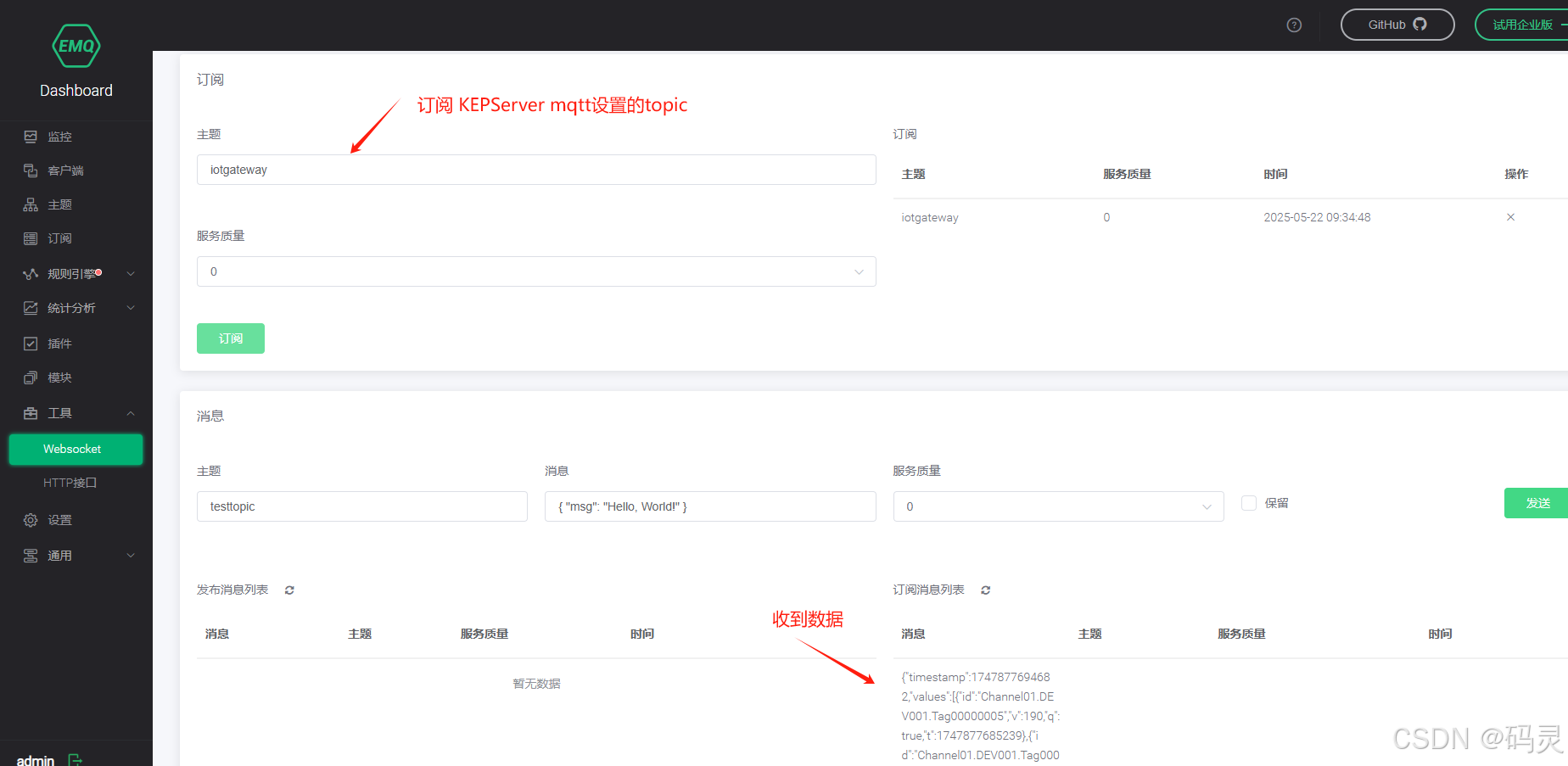Open the help question-mark icon
Screen dimensions: 1568x766
[1294, 25]
